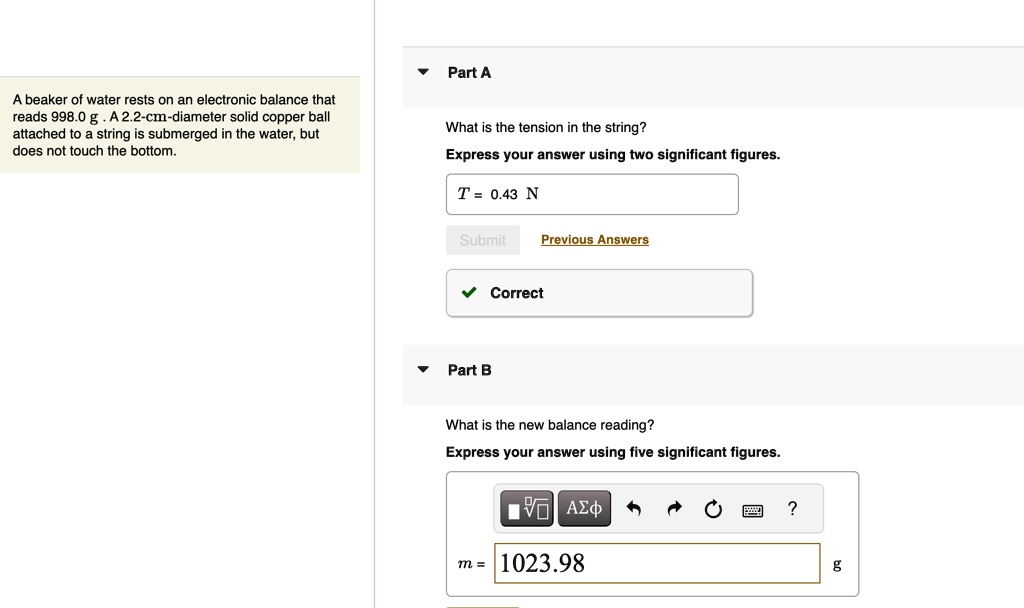Click the green checkmark in Correct feedback
The width and height of the screenshot is (1024, 608).
coord(468,293)
